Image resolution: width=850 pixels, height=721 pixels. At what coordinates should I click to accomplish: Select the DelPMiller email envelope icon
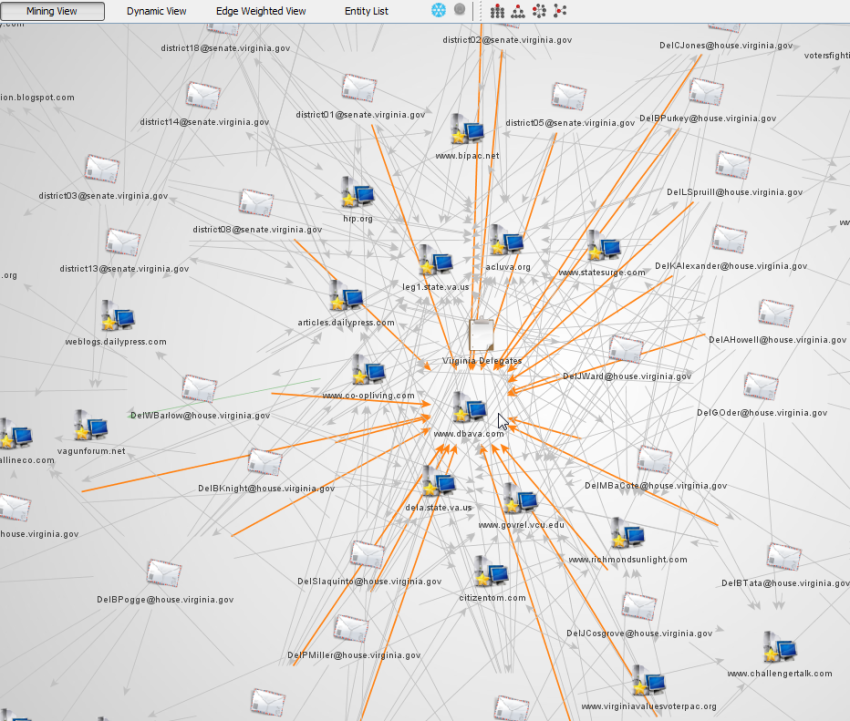[x=351, y=629]
